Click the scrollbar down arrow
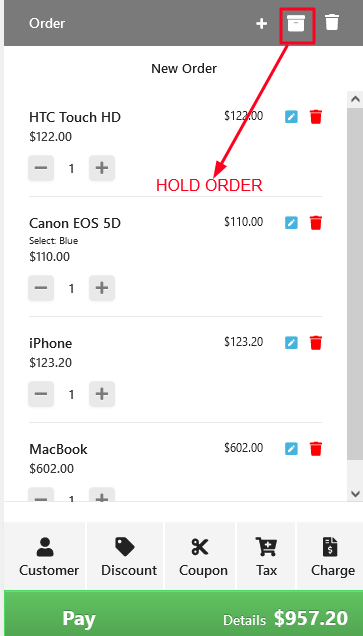 [x=355, y=494]
